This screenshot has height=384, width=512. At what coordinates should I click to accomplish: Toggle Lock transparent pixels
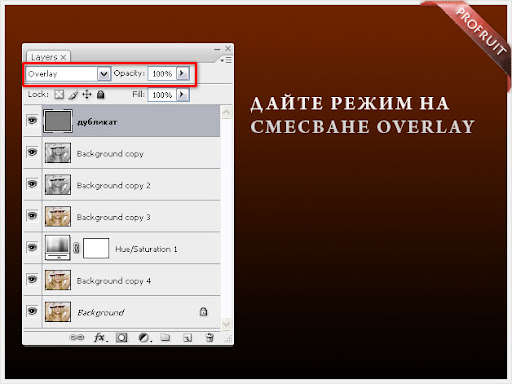59,95
